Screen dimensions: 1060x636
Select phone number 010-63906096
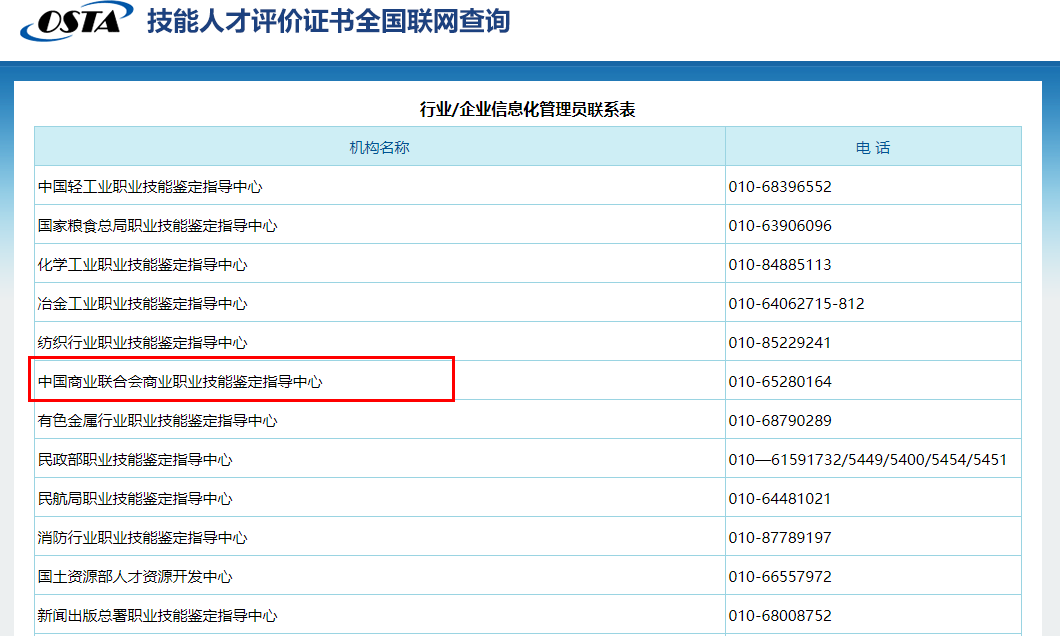click(x=780, y=226)
